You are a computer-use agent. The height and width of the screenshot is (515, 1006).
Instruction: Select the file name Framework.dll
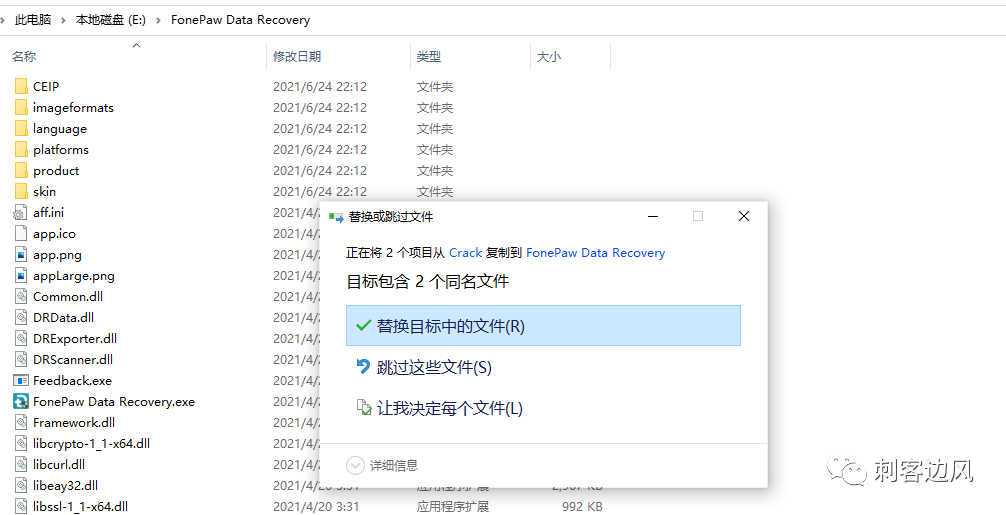(74, 423)
